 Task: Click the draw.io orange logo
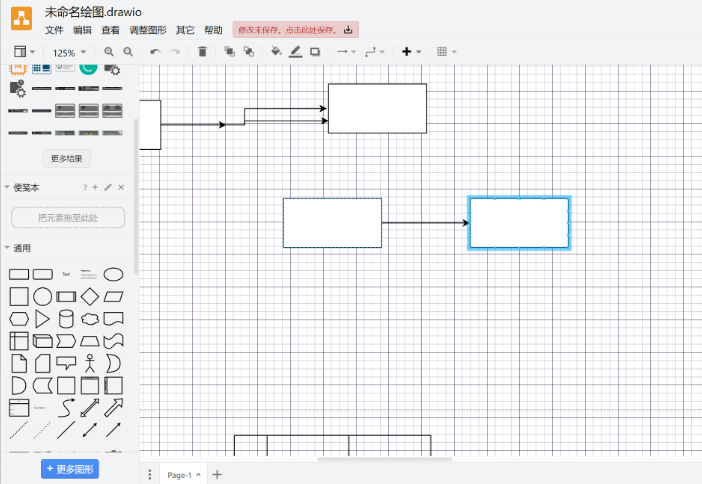click(21, 18)
